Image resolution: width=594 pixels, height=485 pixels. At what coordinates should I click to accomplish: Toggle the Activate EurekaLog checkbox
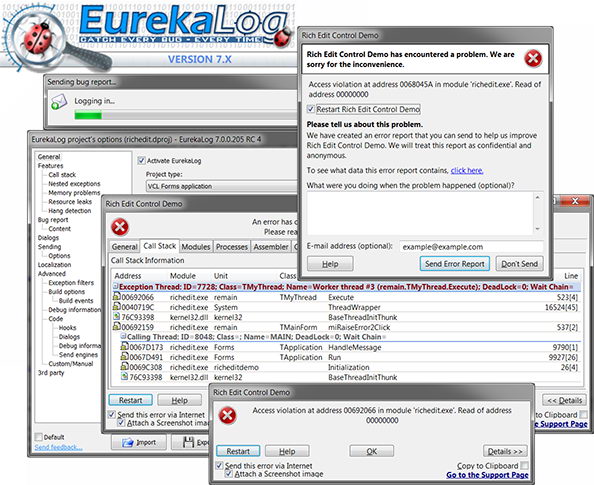tap(141, 160)
